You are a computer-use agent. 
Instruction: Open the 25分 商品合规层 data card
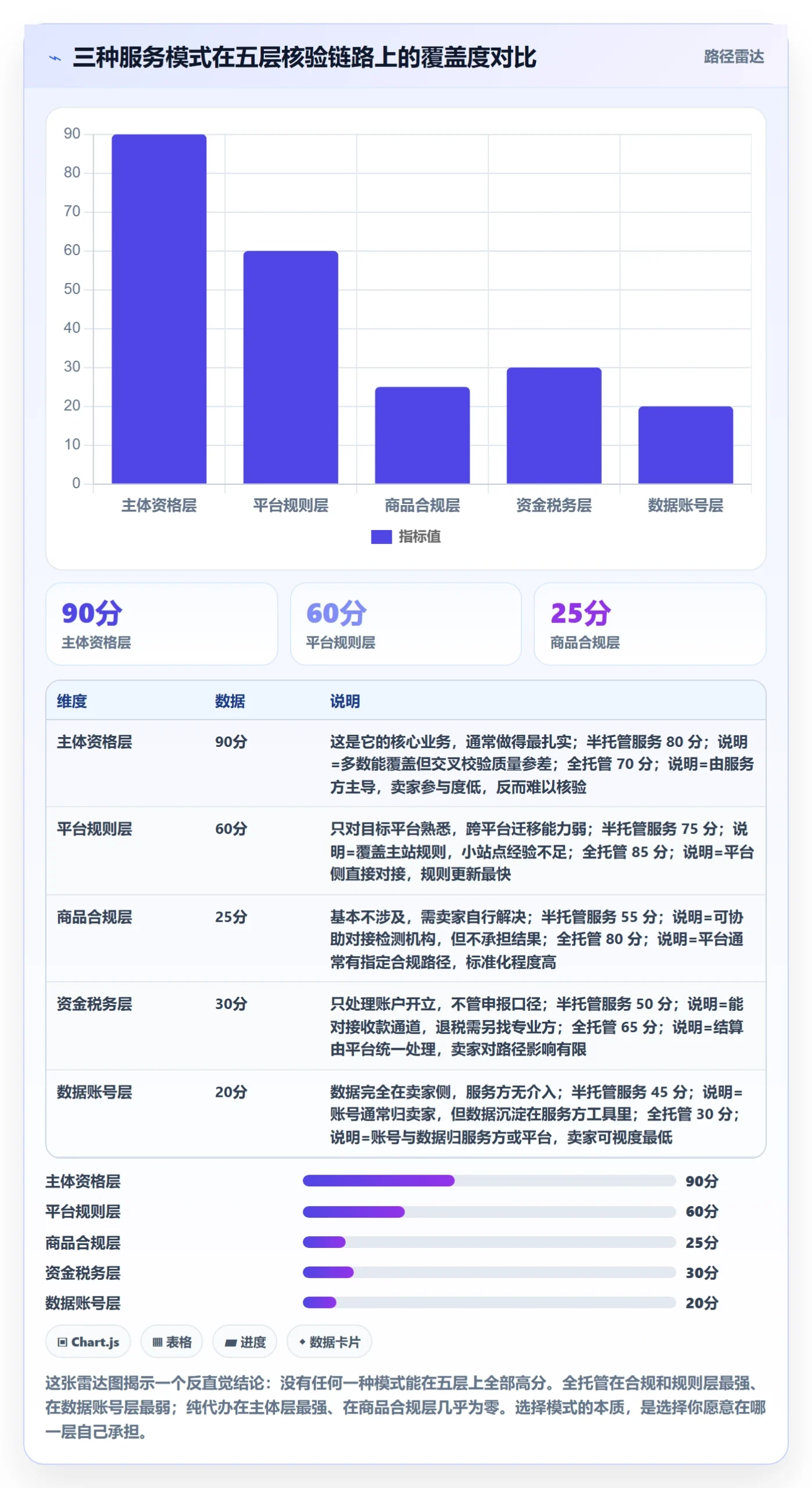[x=650, y=624]
